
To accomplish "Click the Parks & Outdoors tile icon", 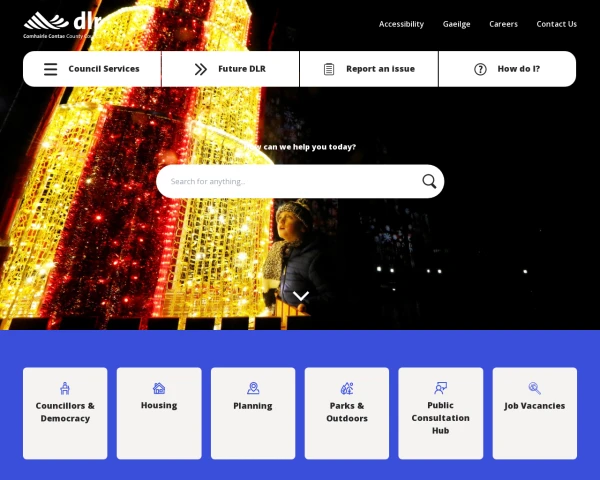I will (x=347, y=388).
